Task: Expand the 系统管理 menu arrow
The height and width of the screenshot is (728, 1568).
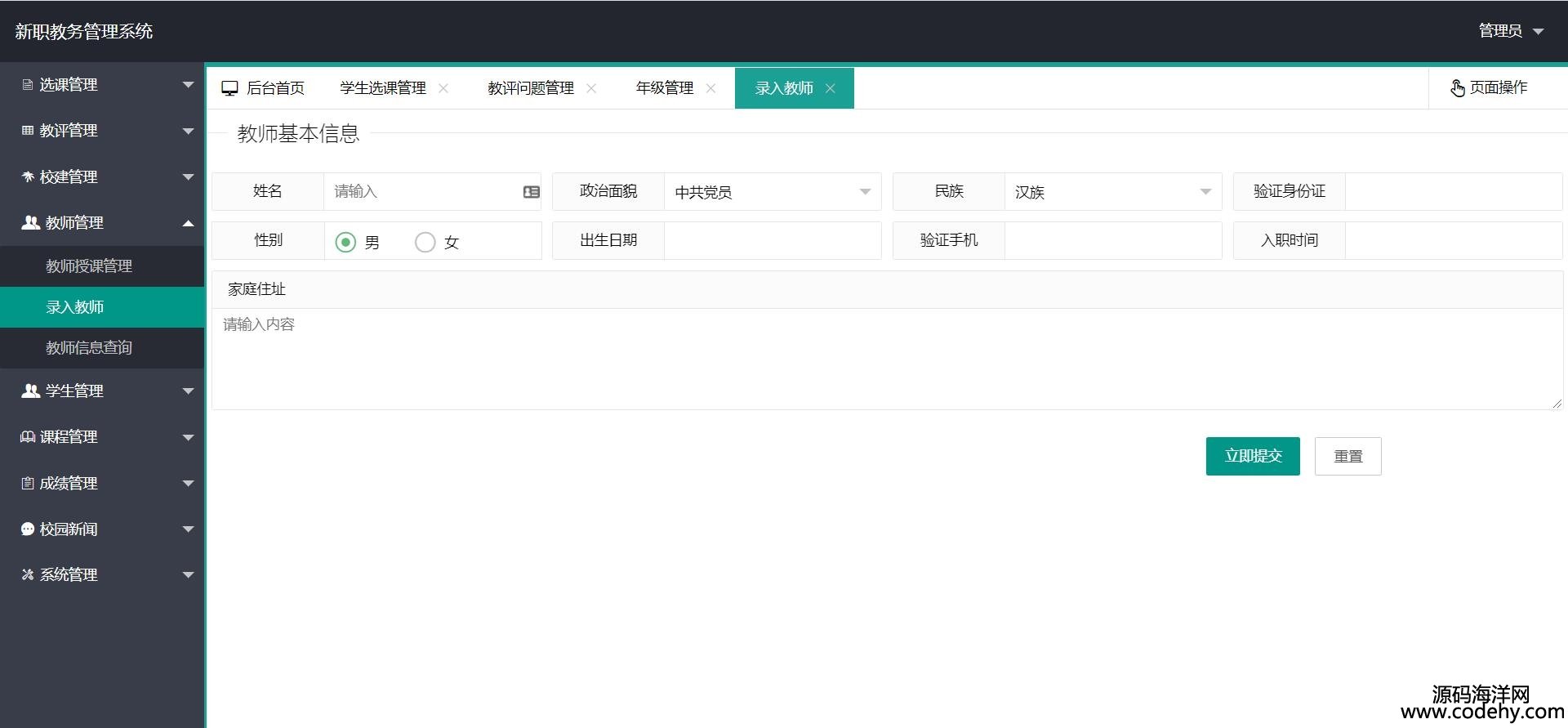Action: tap(189, 574)
